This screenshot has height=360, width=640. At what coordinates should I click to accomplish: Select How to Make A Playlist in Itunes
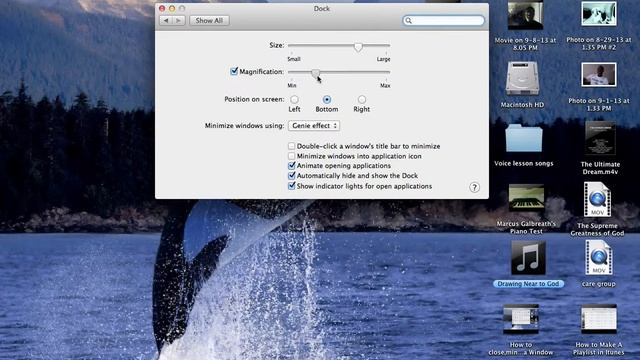point(599,318)
